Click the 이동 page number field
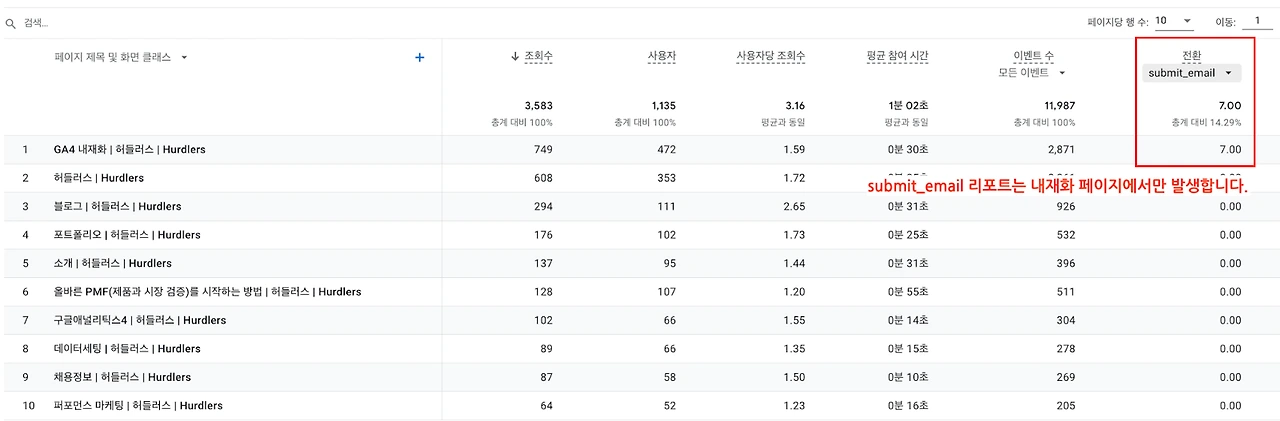Image resolution: width=1280 pixels, height=421 pixels. (x=1255, y=21)
